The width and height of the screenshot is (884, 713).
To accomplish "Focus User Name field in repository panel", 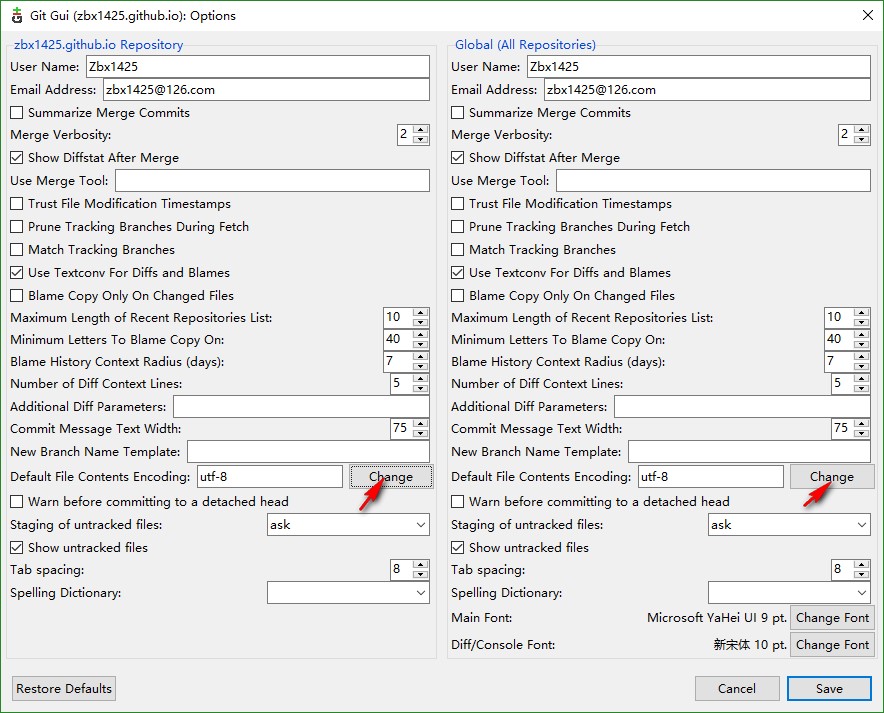I will pyautogui.click(x=258, y=67).
